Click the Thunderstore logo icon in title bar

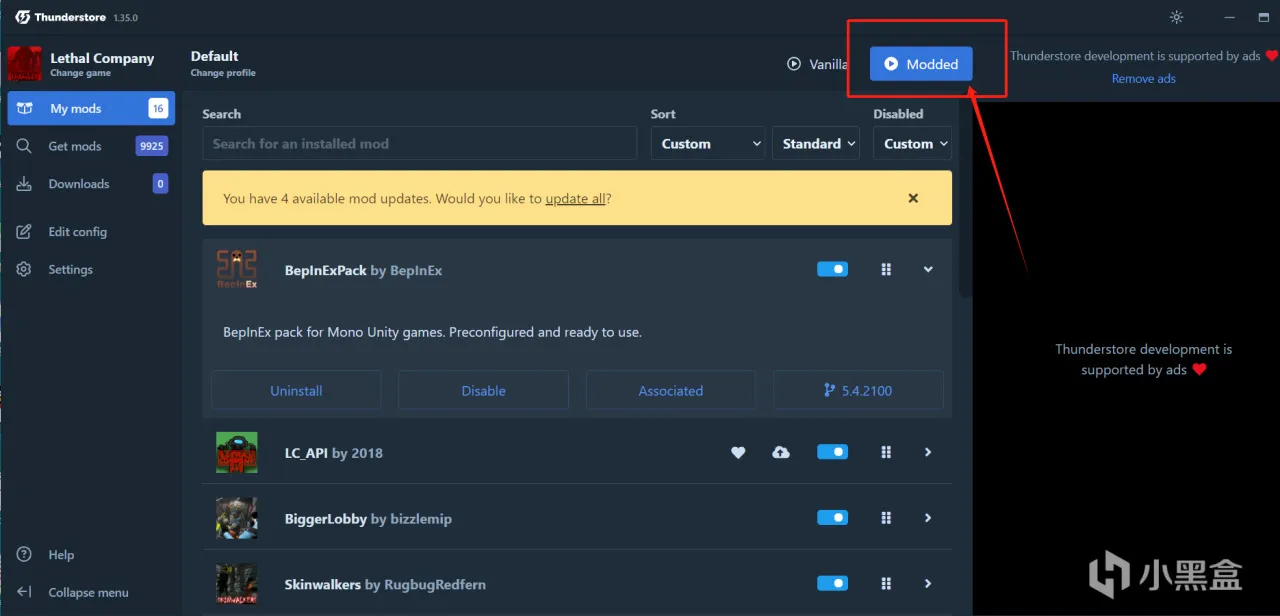pyautogui.click(x=23, y=17)
